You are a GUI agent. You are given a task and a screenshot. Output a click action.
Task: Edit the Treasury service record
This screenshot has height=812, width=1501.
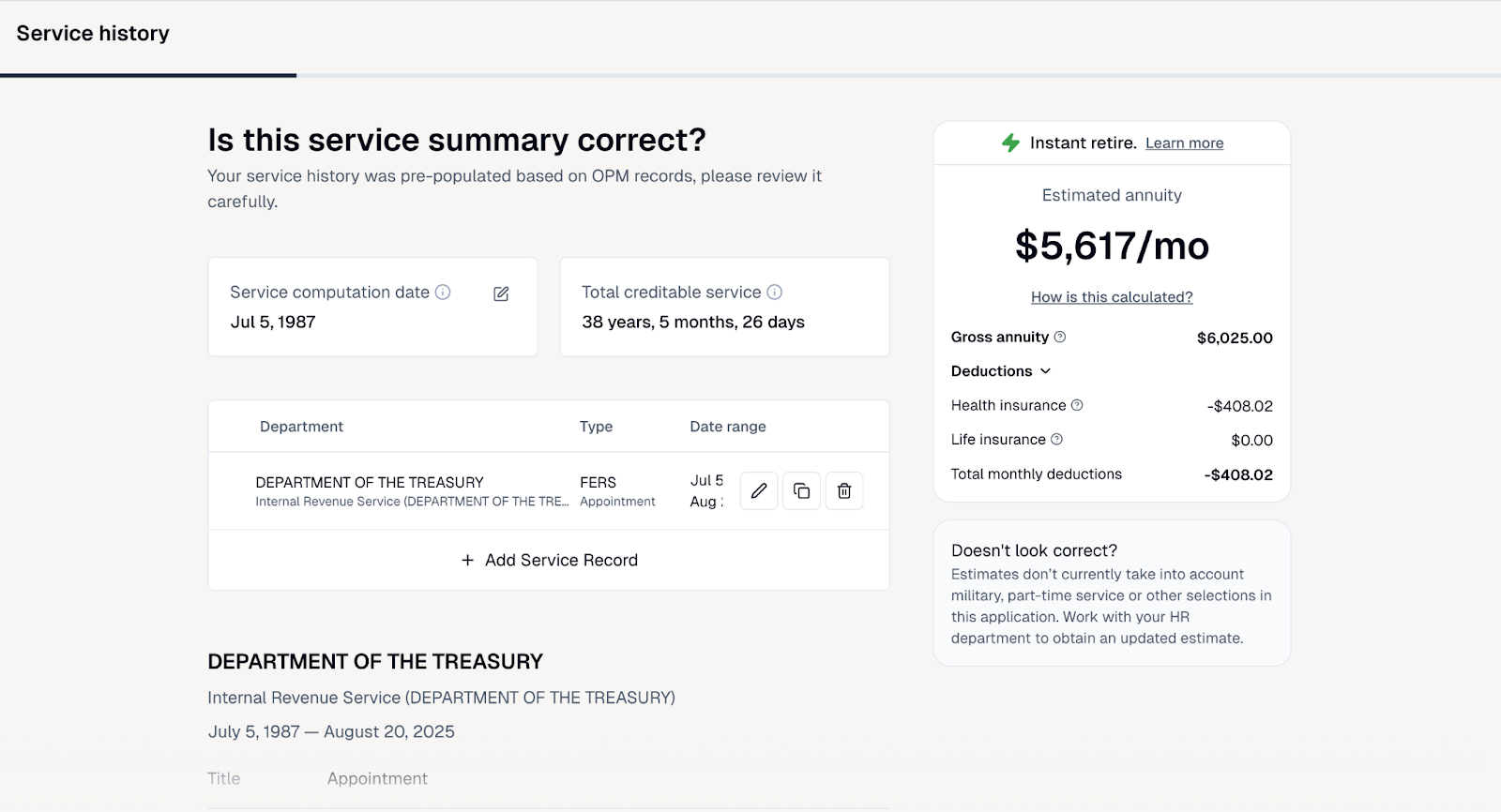click(x=759, y=491)
